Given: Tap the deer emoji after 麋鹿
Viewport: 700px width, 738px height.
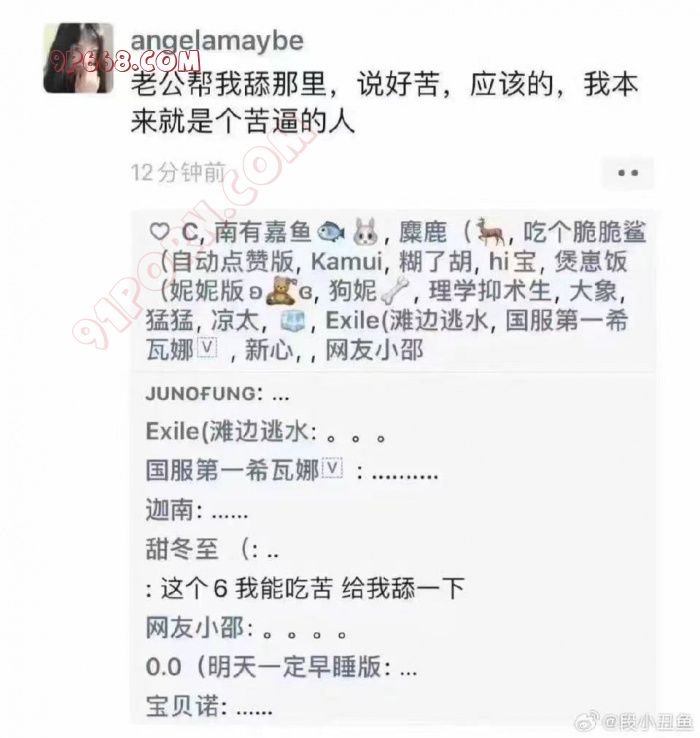Looking at the screenshot, I should [491, 232].
